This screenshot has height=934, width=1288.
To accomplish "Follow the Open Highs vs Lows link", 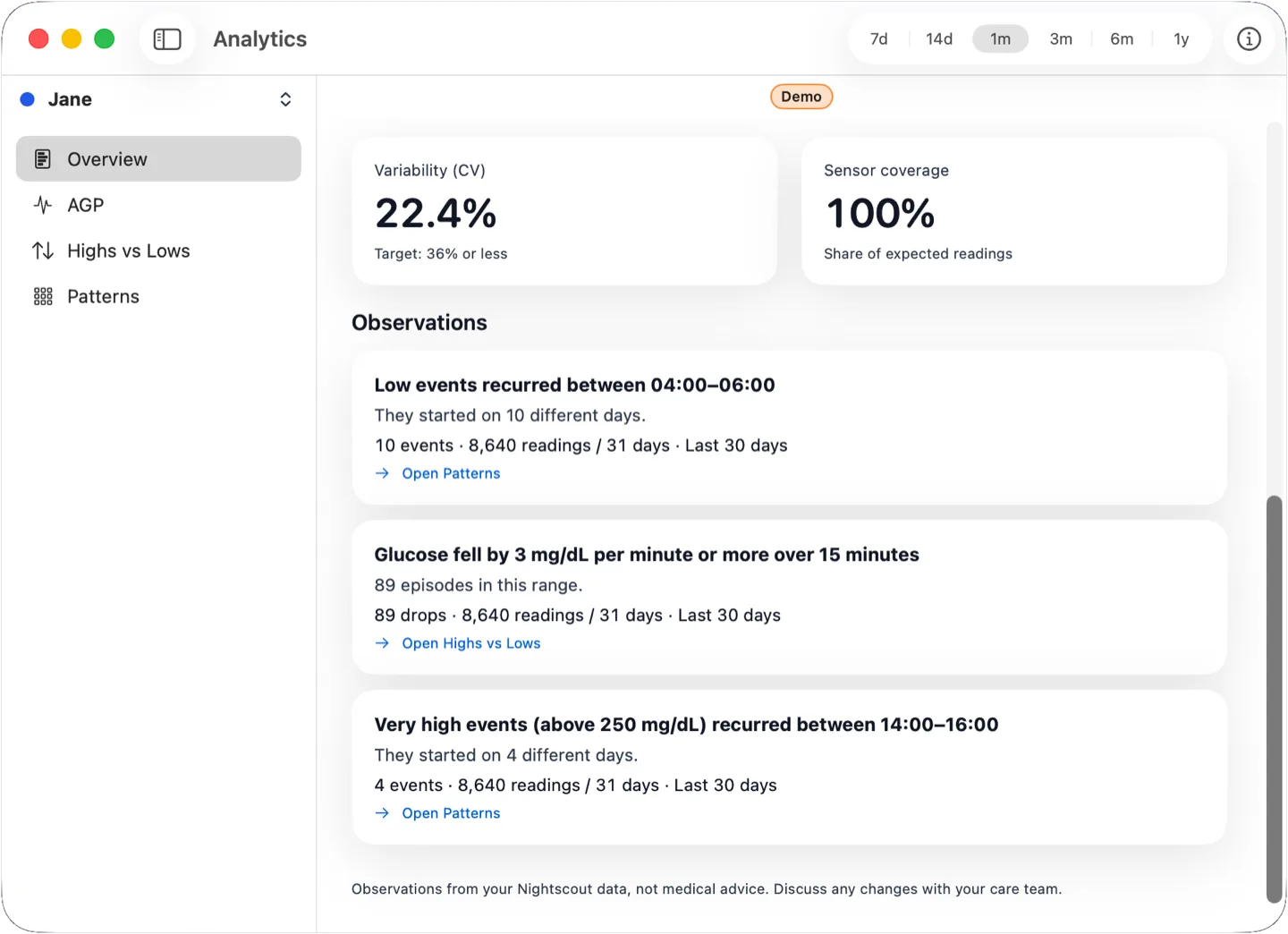I will click(x=471, y=643).
